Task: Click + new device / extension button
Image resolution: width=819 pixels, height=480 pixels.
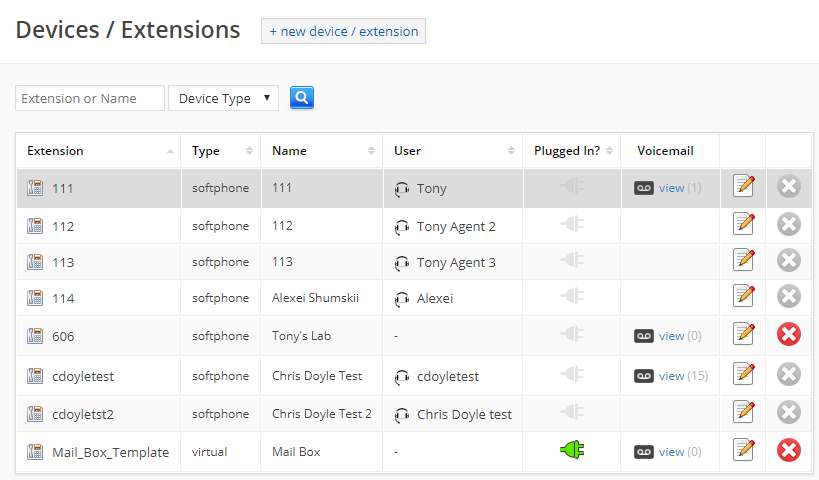Action: click(343, 31)
